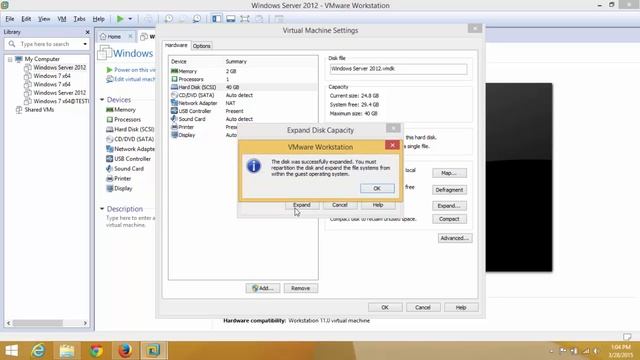640x360 pixels.
Task: Open the VM menu
Action: [x=62, y=19]
